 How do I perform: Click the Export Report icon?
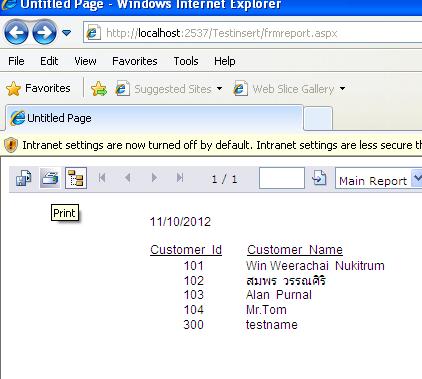(x=24, y=178)
